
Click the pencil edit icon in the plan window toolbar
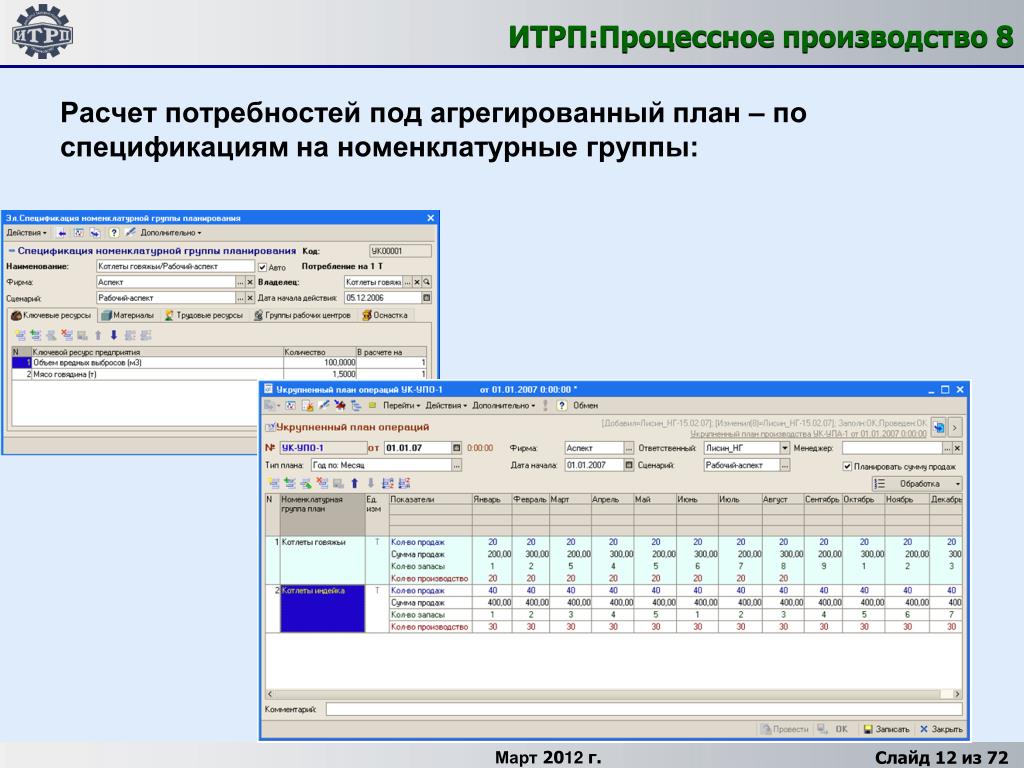324,406
